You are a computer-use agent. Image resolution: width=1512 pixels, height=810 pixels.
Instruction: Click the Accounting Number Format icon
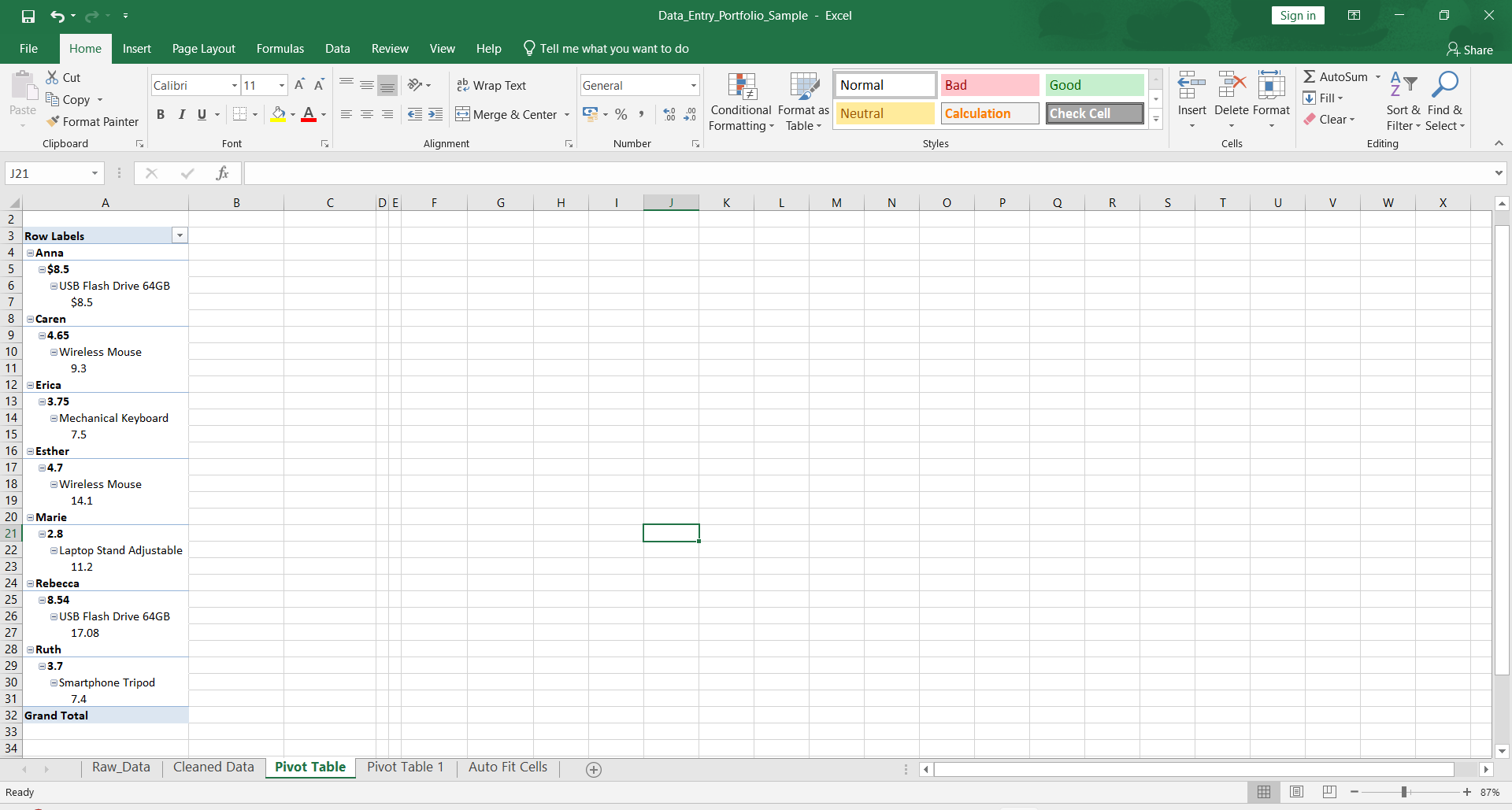(x=591, y=114)
